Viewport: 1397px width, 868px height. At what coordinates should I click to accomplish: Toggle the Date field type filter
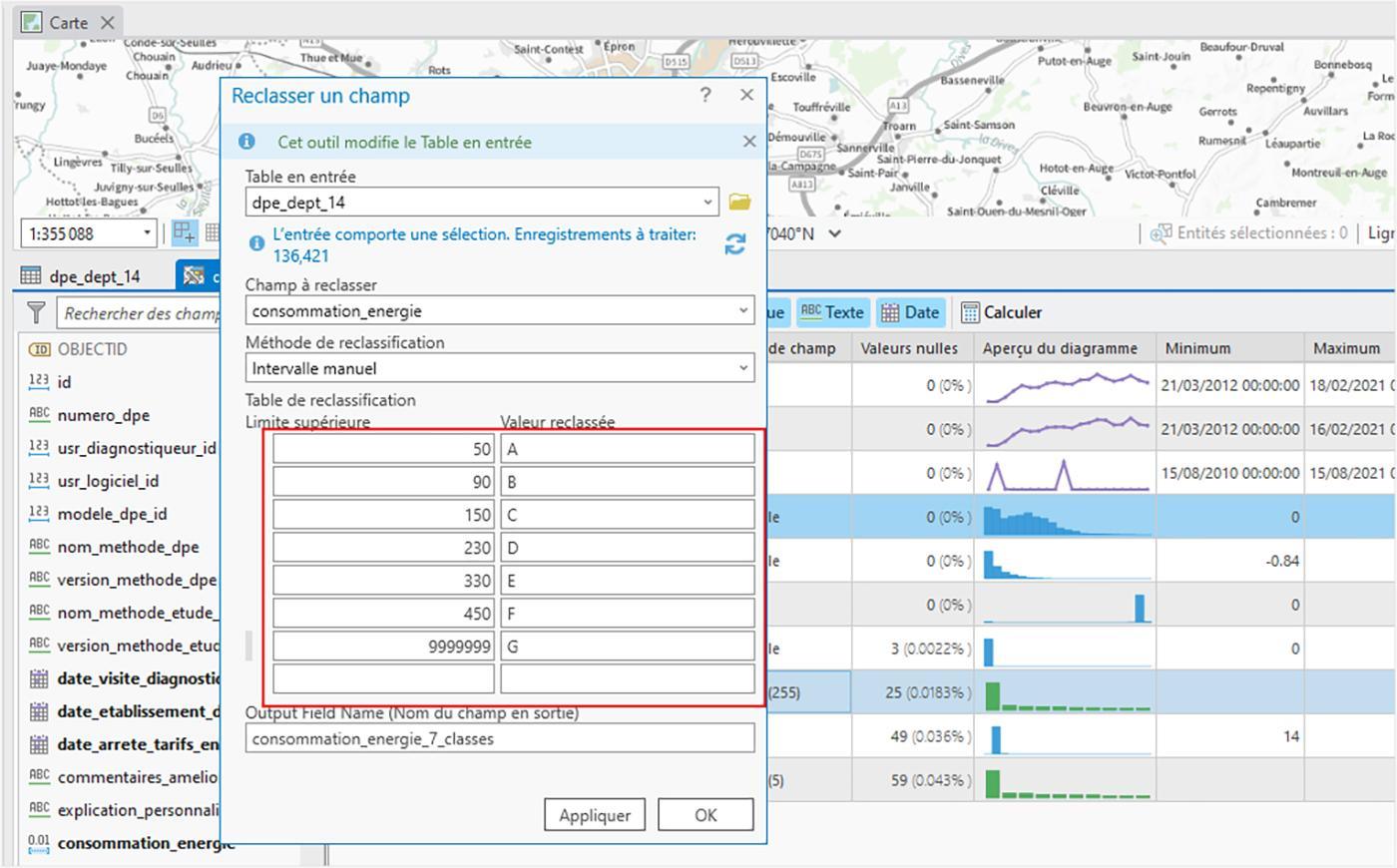pos(910,312)
